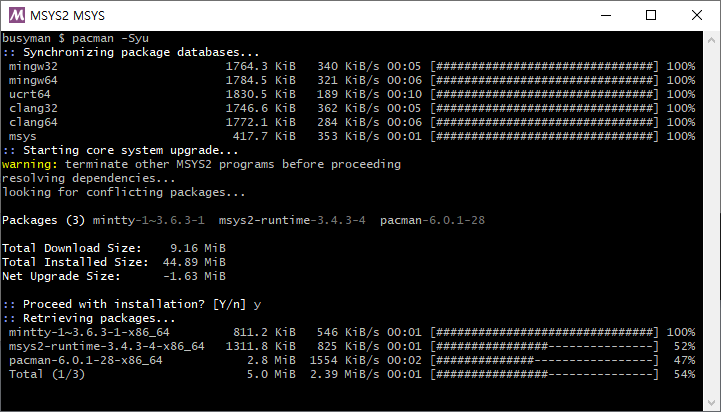
Task: Click the '417.7 KiB' size value
Action: (264, 137)
